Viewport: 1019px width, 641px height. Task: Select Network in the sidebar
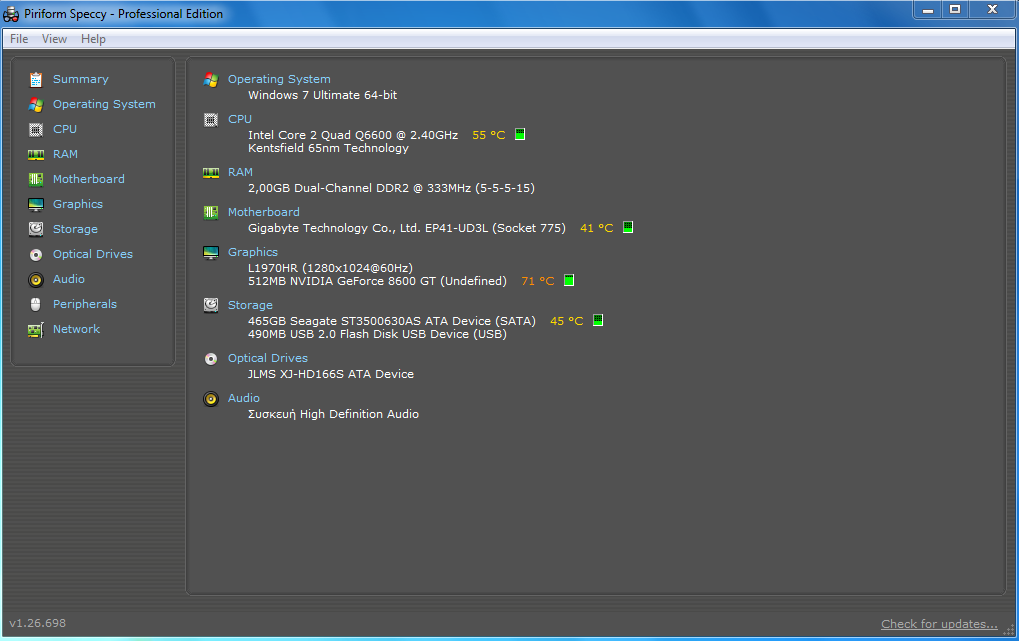77,329
